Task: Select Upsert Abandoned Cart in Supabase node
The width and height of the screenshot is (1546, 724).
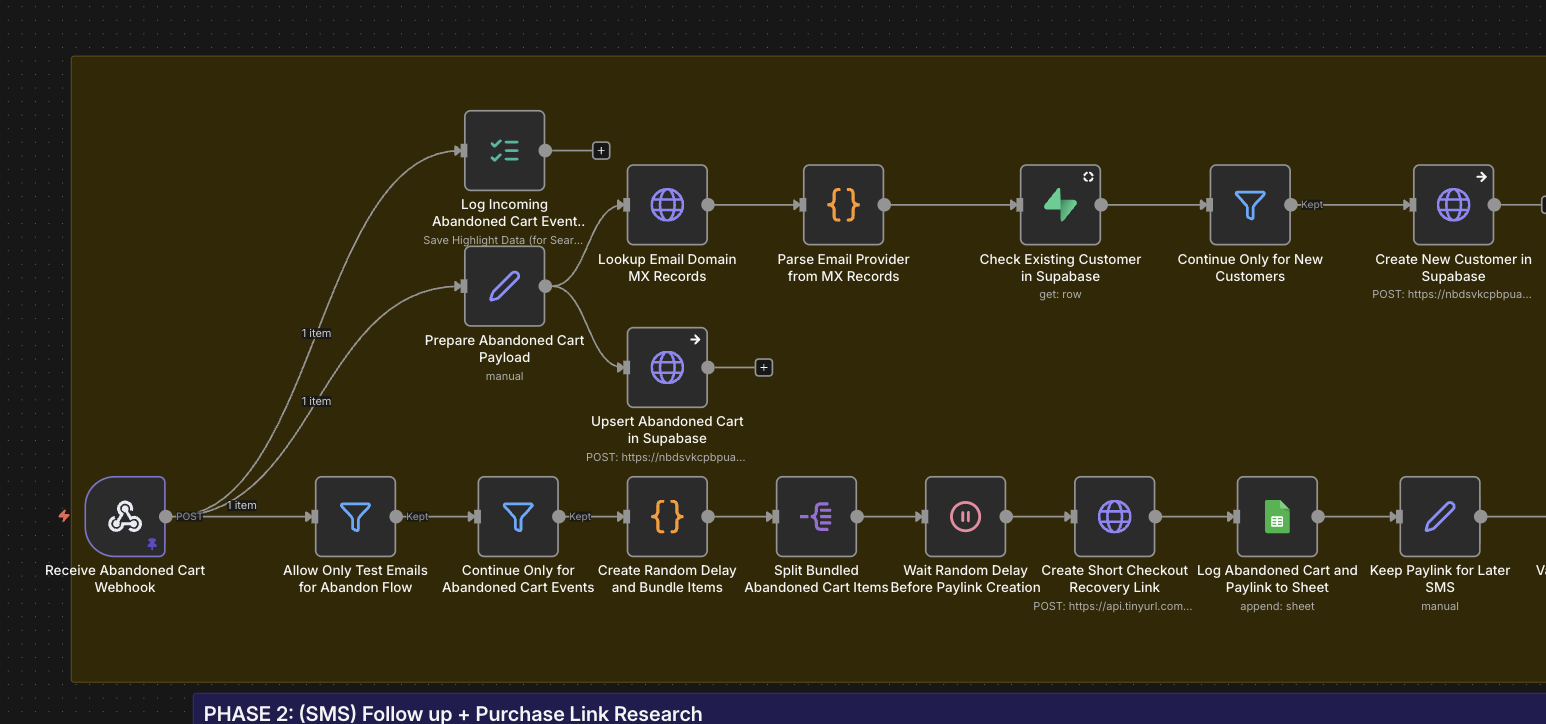Action: (667, 367)
